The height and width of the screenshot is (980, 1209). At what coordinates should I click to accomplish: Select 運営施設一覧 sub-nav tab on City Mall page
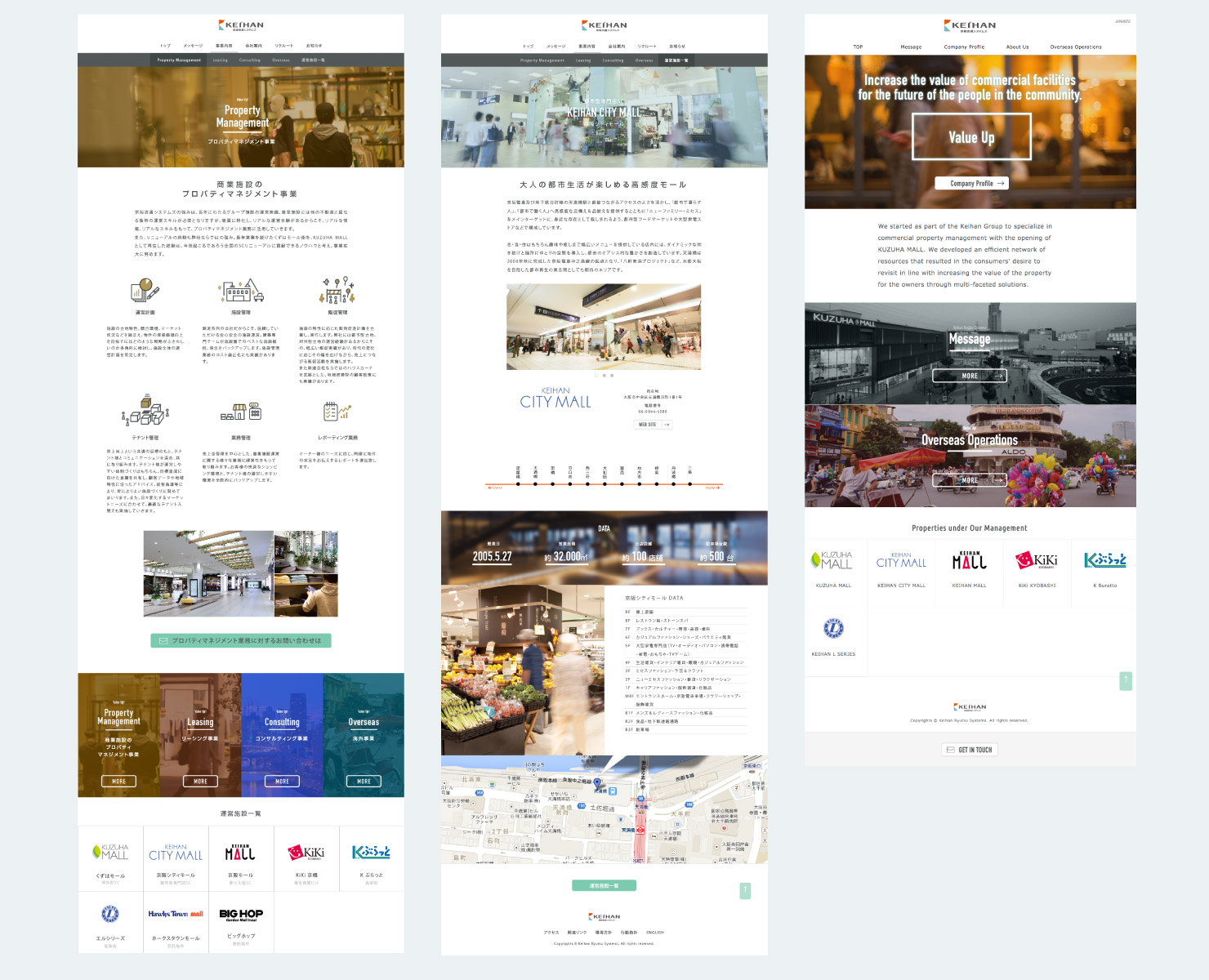click(676, 60)
